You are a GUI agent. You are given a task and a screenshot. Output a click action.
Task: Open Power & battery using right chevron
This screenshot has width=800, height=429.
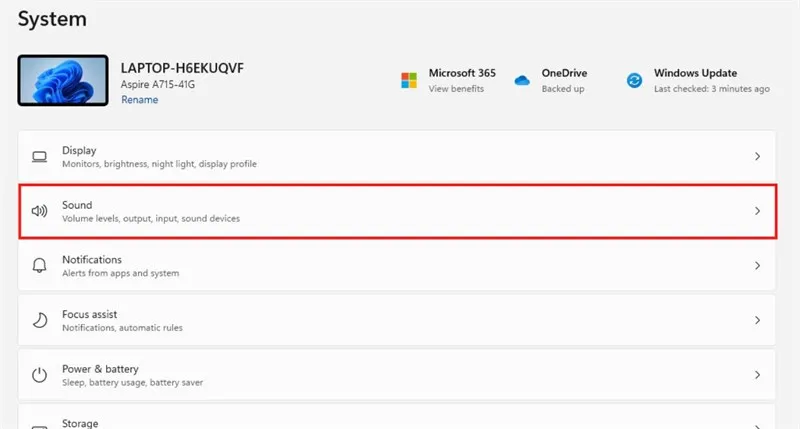coord(757,375)
